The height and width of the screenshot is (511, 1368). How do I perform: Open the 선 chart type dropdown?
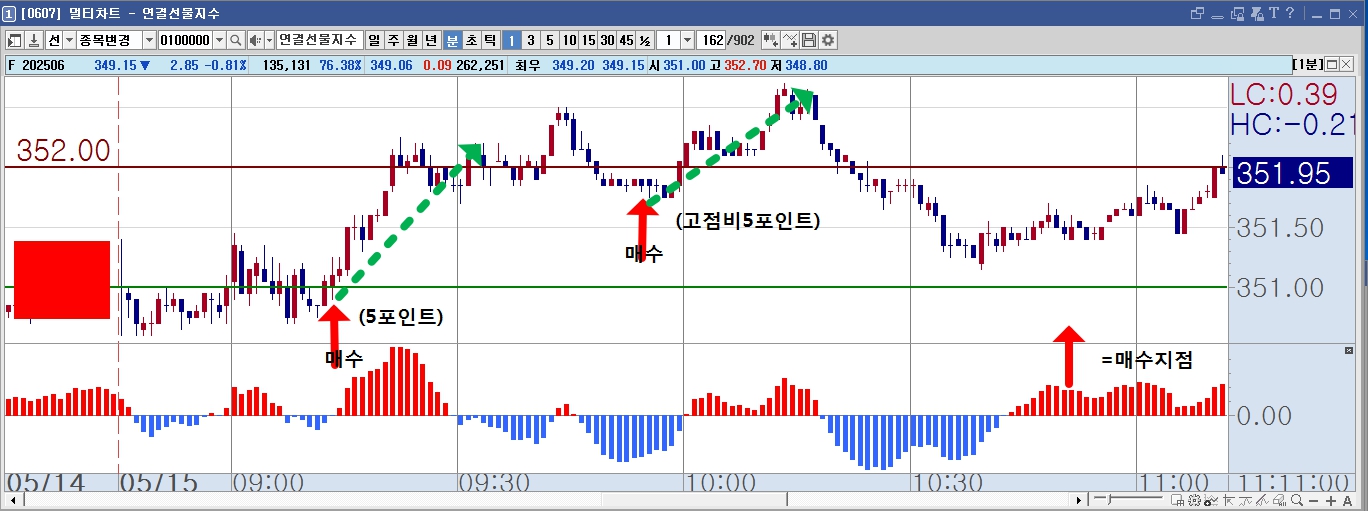coord(69,40)
